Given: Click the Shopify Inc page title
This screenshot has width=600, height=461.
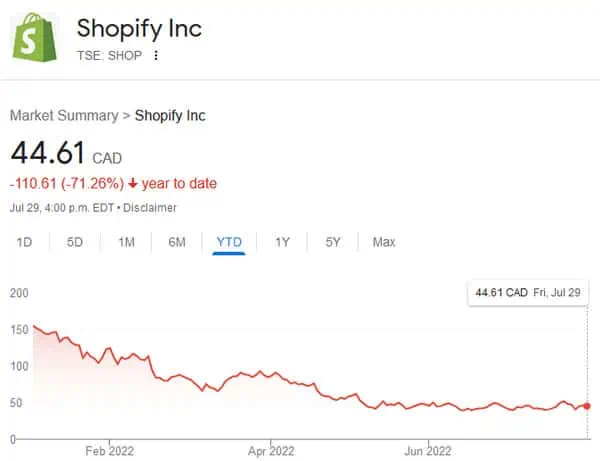Looking at the screenshot, I should tap(139, 28).
